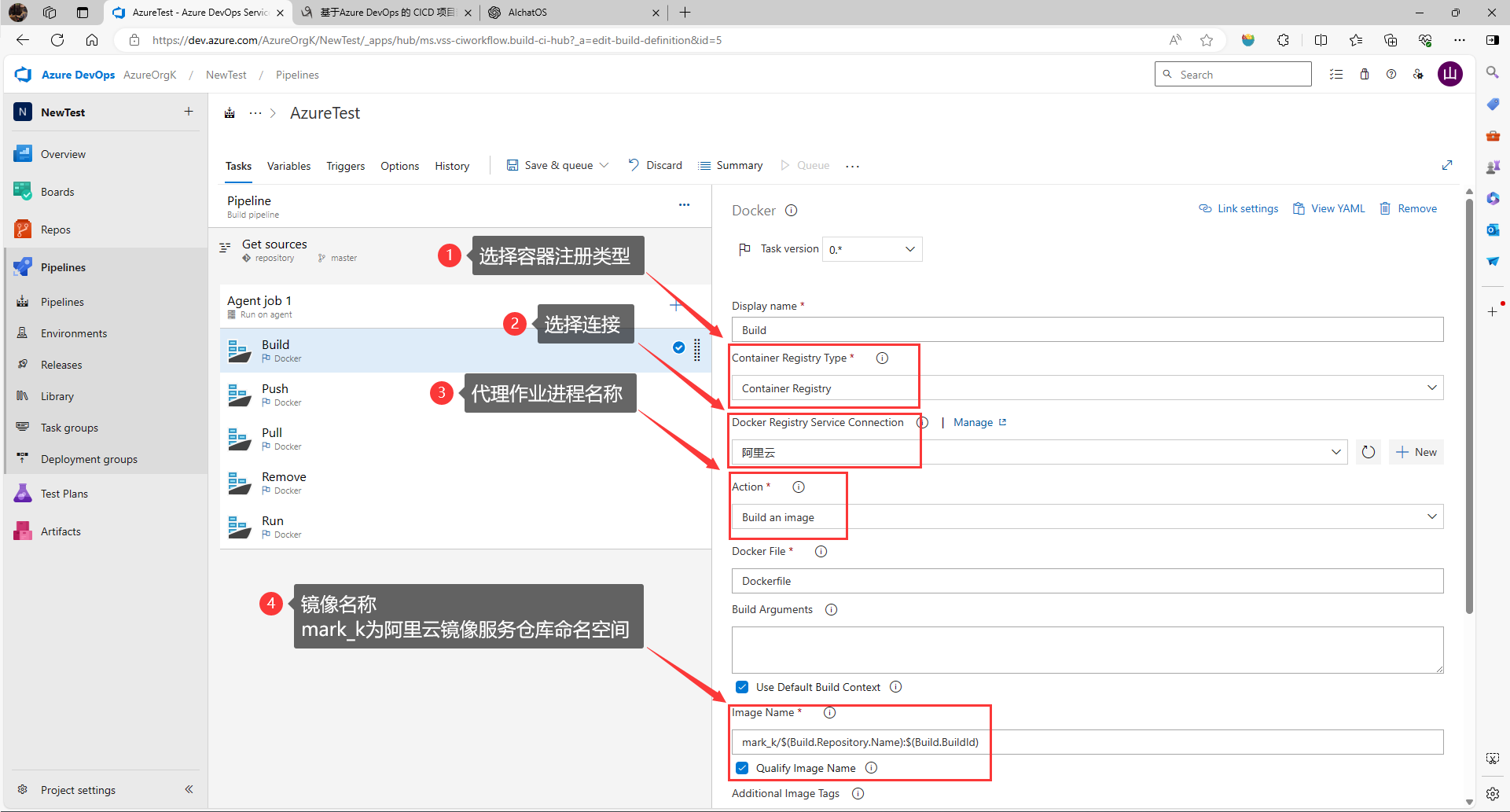Open help question mark icon
The height and width of the screenshot is (812, 1510).
tap(1391, 75)
